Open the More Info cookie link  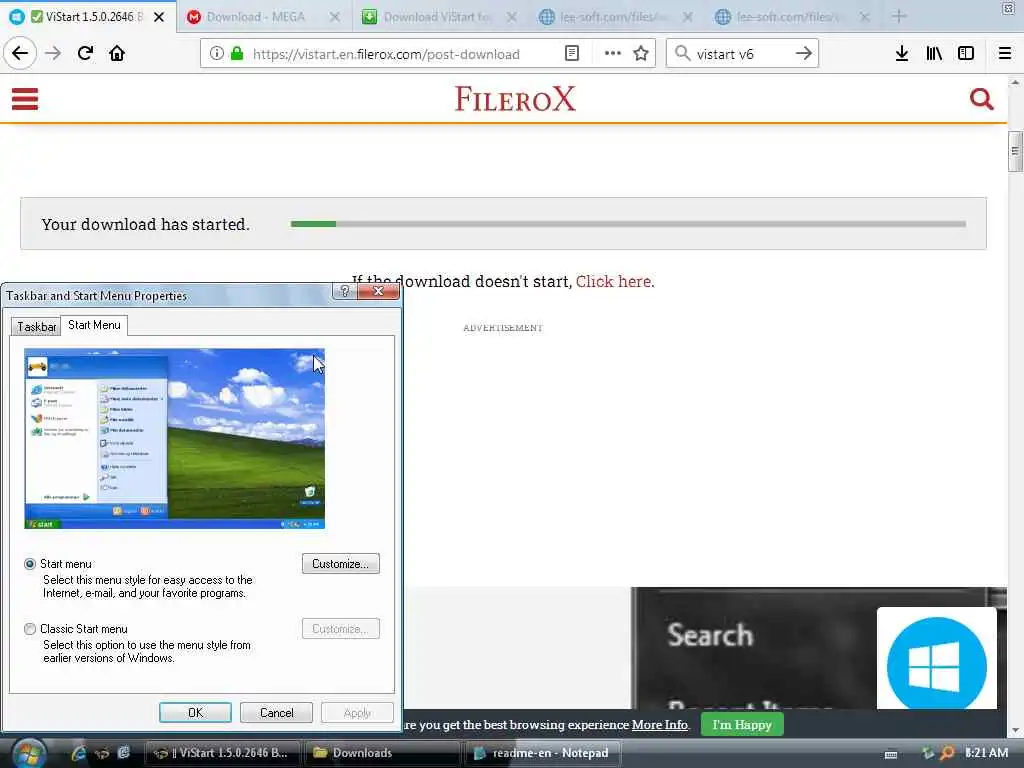point(660,725)
